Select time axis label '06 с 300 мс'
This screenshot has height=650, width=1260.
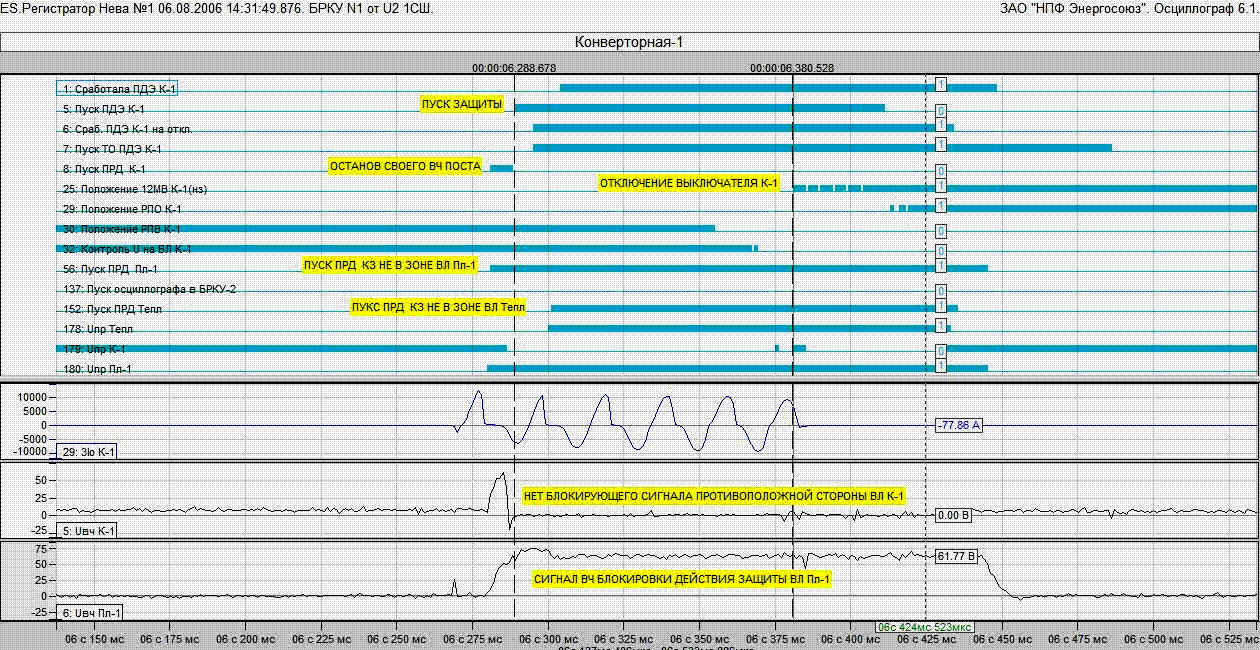(x=548, y=637)
